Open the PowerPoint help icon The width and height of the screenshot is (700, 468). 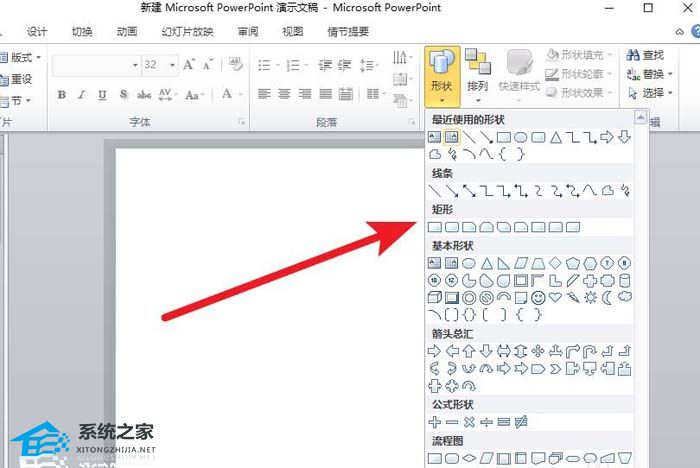coord(696,32)
